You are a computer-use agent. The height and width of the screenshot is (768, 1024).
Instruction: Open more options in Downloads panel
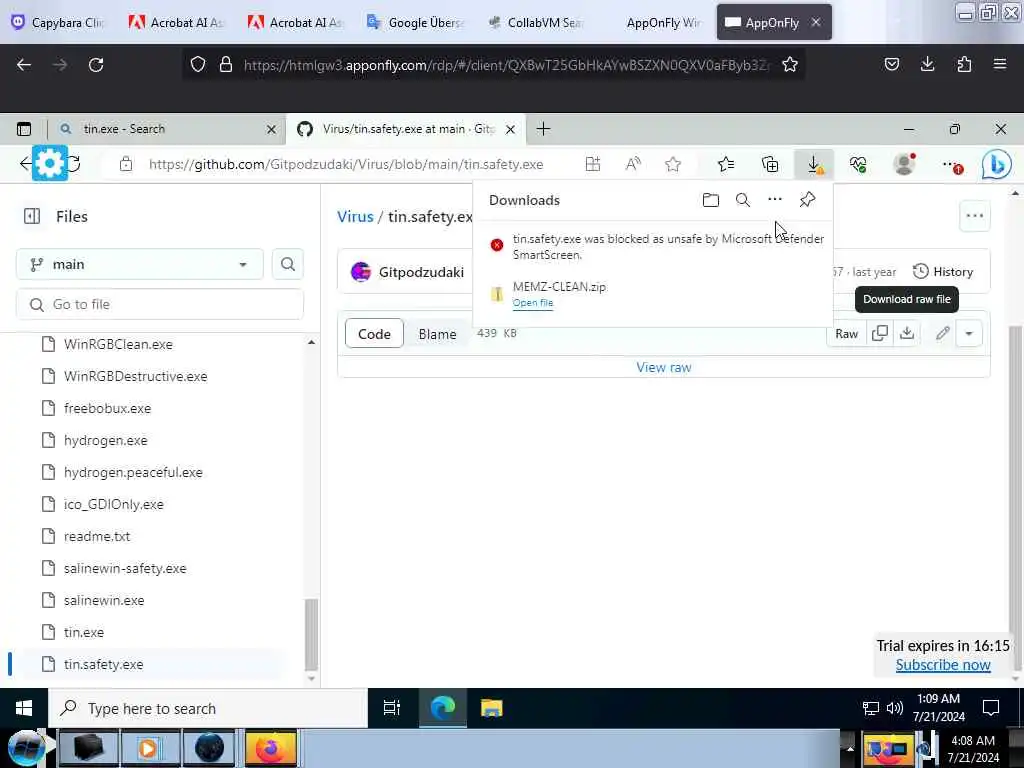[x=775, y=199]
